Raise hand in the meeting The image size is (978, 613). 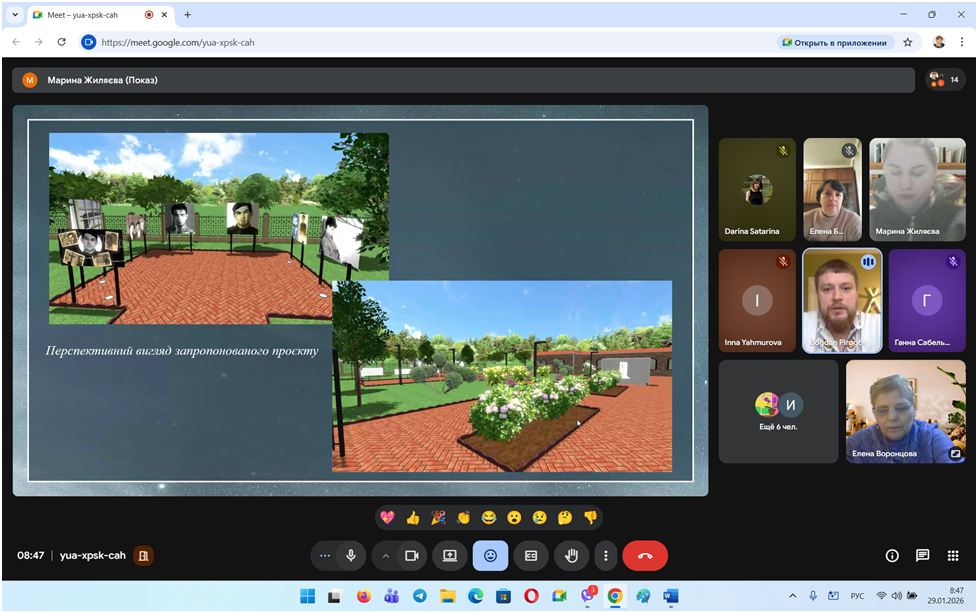(571, 555)
